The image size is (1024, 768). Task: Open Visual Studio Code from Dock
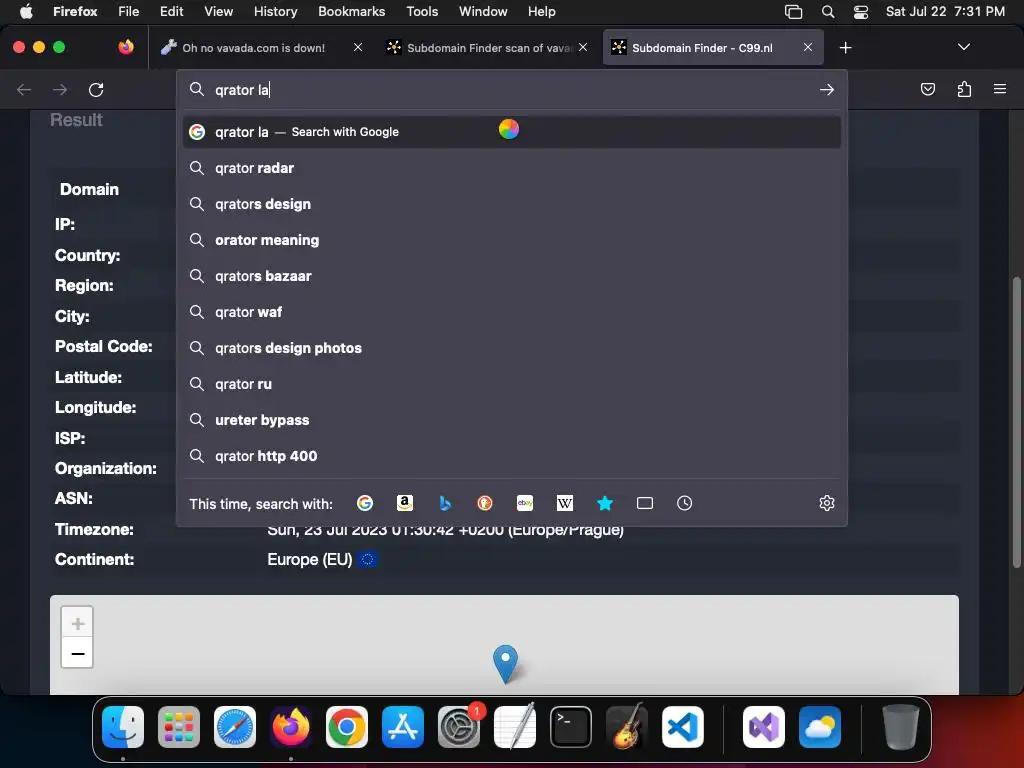682,727
